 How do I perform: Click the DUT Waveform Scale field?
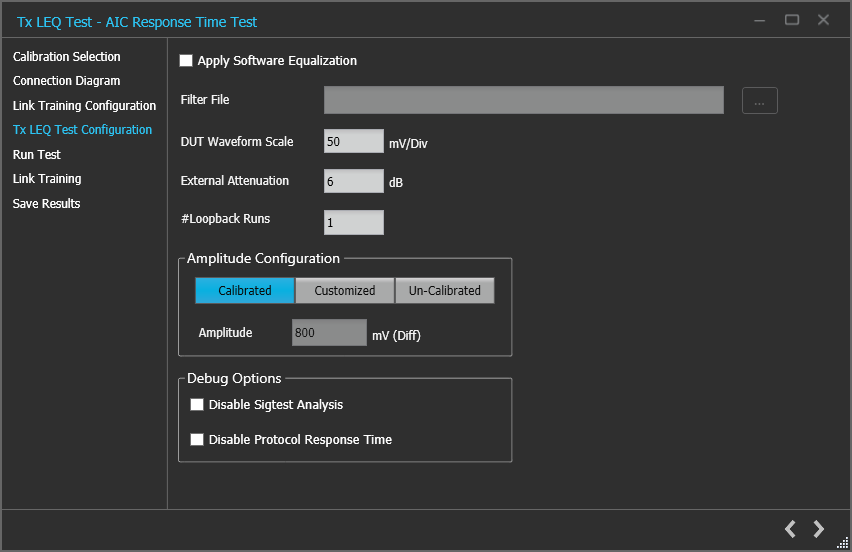click(353, 142)
